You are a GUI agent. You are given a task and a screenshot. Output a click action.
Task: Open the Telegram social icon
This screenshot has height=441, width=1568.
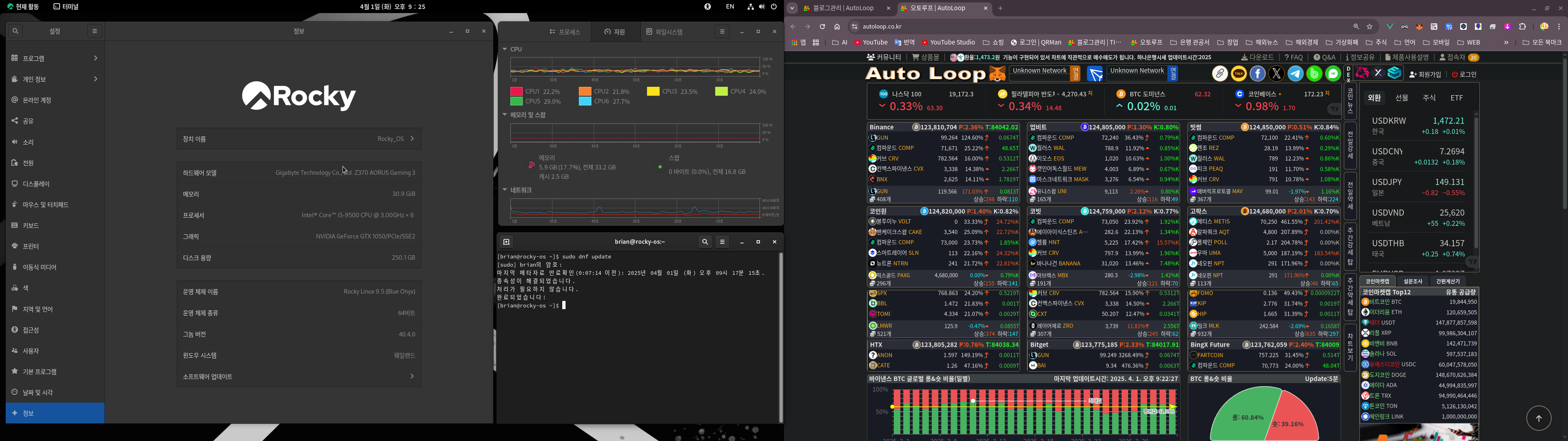(x=1295, y=74)
